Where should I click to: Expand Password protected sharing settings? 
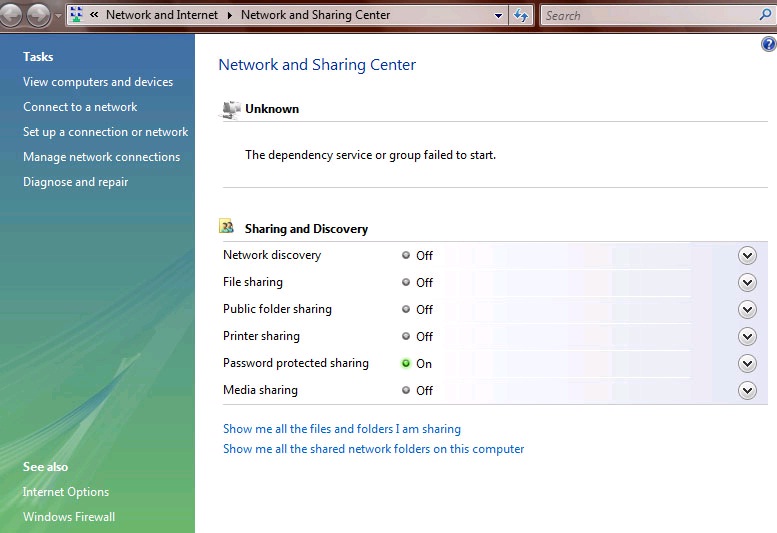pyautogui.click(x=747, y=364)
